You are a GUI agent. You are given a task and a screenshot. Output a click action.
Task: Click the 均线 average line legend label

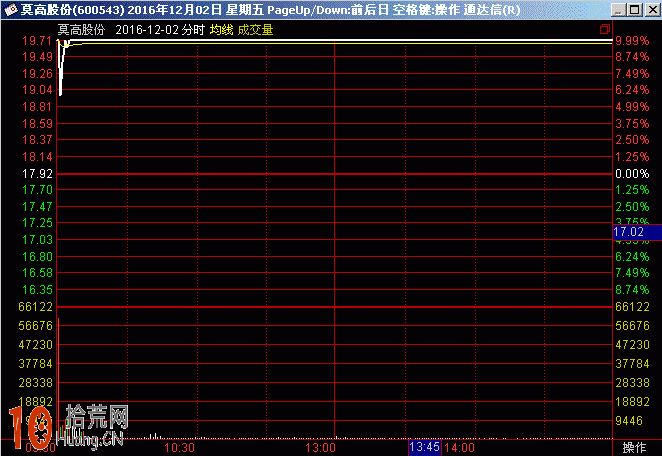point(220,30)
